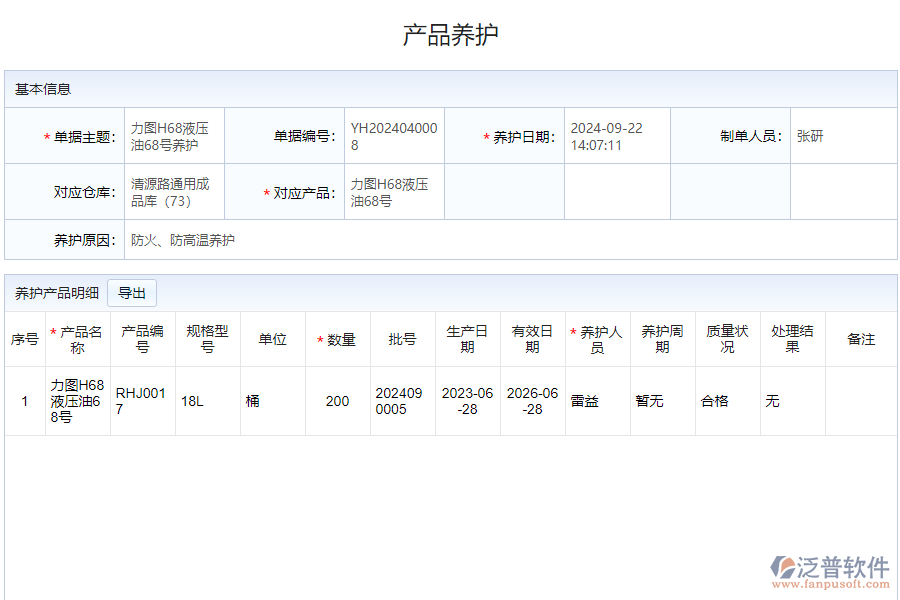Sort by the 产品名称 column header
The width and height of the screenshot is (900, 600).
[78, 340]
